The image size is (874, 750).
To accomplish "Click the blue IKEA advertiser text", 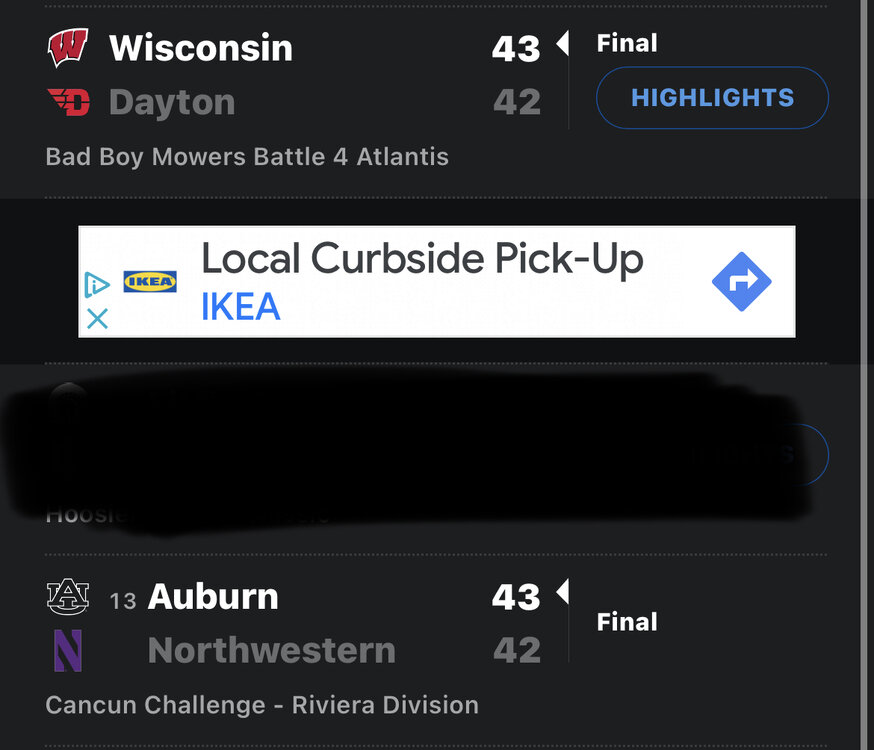I will (240, 308).
